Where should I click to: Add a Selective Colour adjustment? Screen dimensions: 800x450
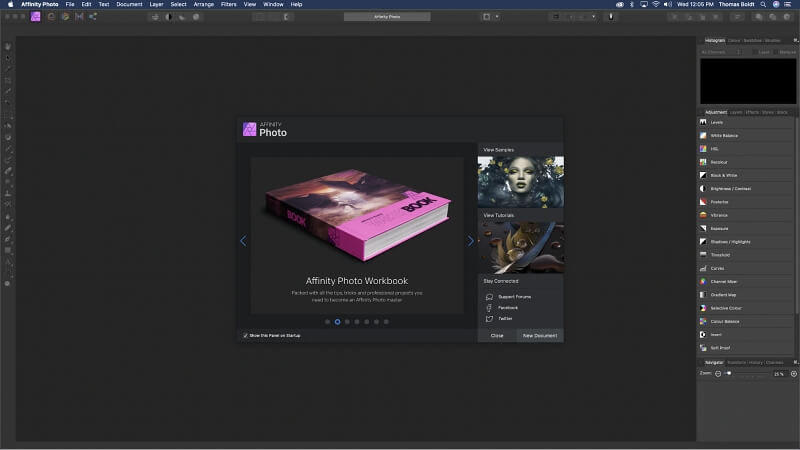[745, 308]
